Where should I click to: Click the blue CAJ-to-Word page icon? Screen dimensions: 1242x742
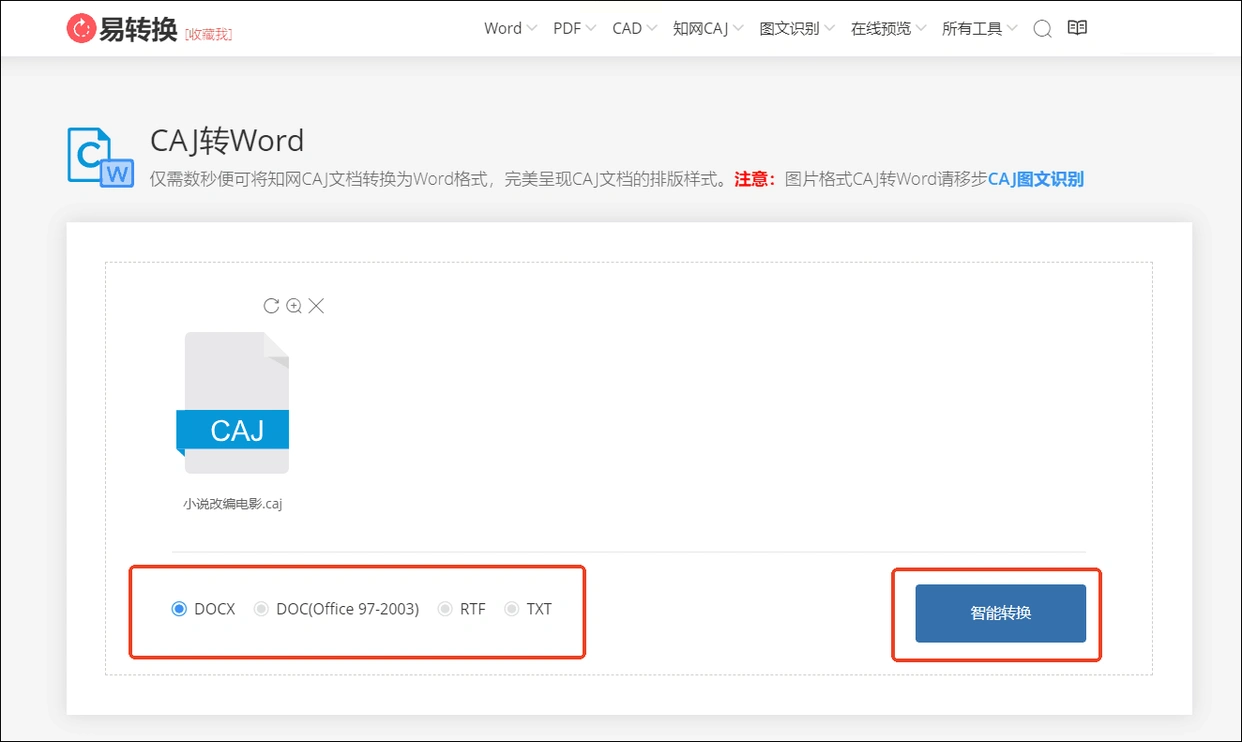(x=100, y=157)
